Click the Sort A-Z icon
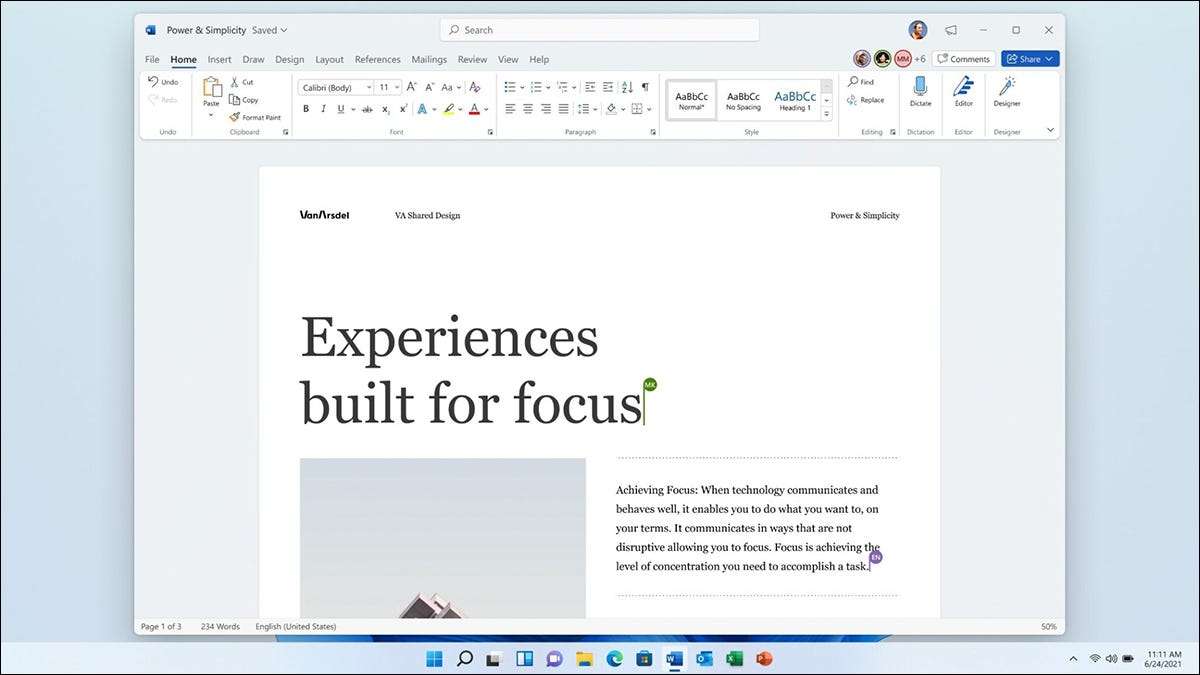The height and width of the screenshot is (675, 1200). pos(627,87)
